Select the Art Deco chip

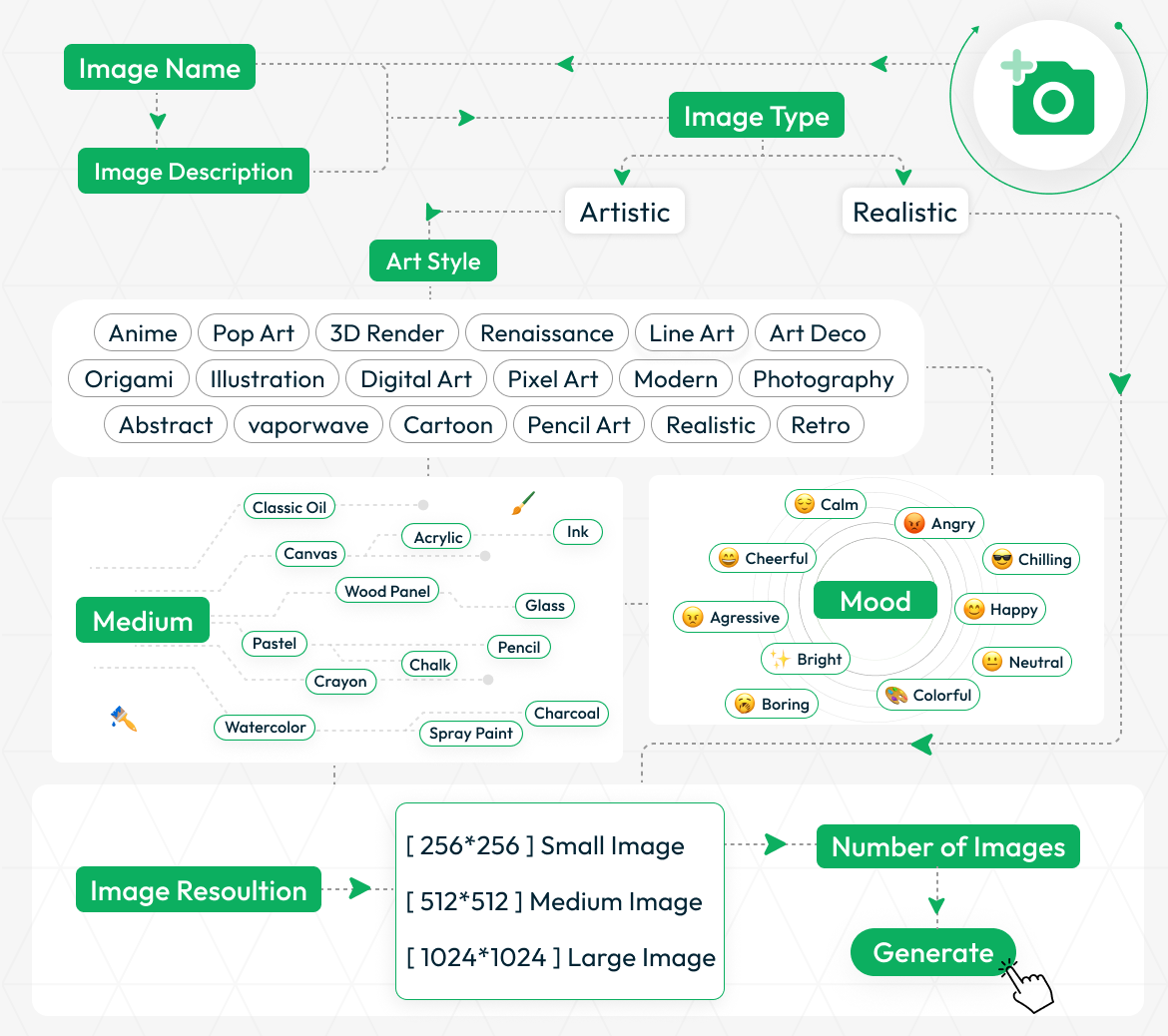[x=818, y=333]
